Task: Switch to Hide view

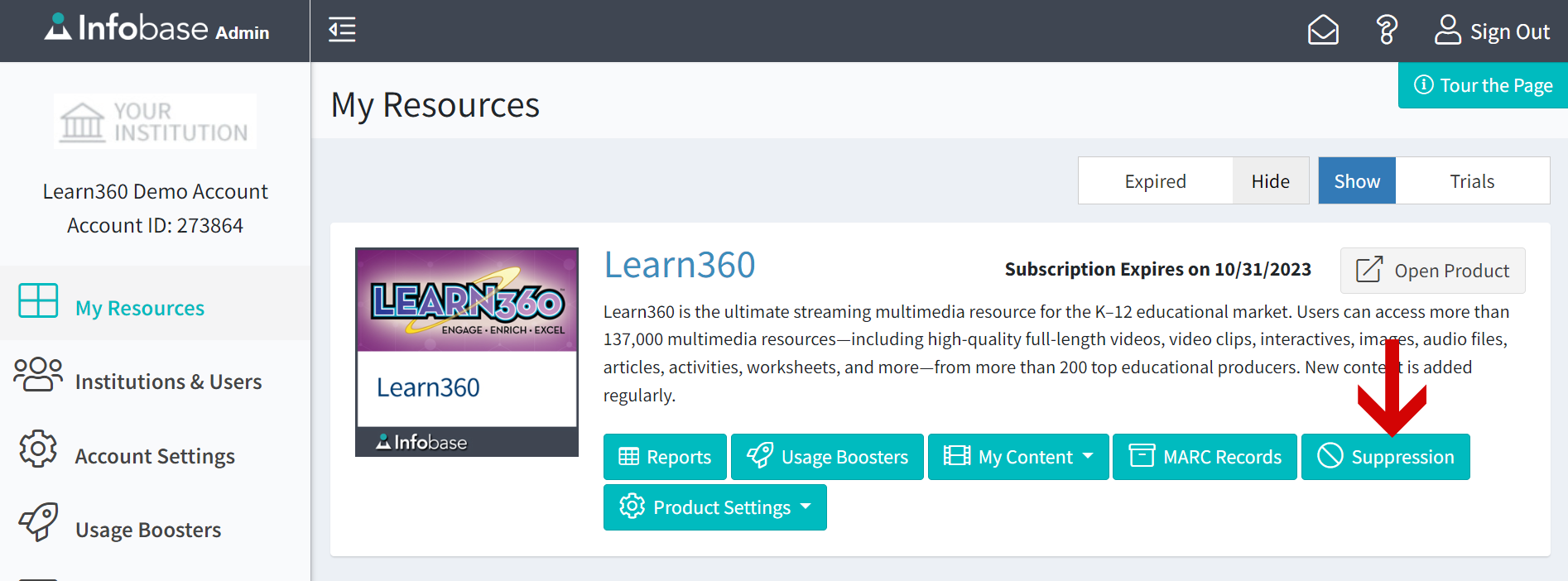Action: 1270,180
